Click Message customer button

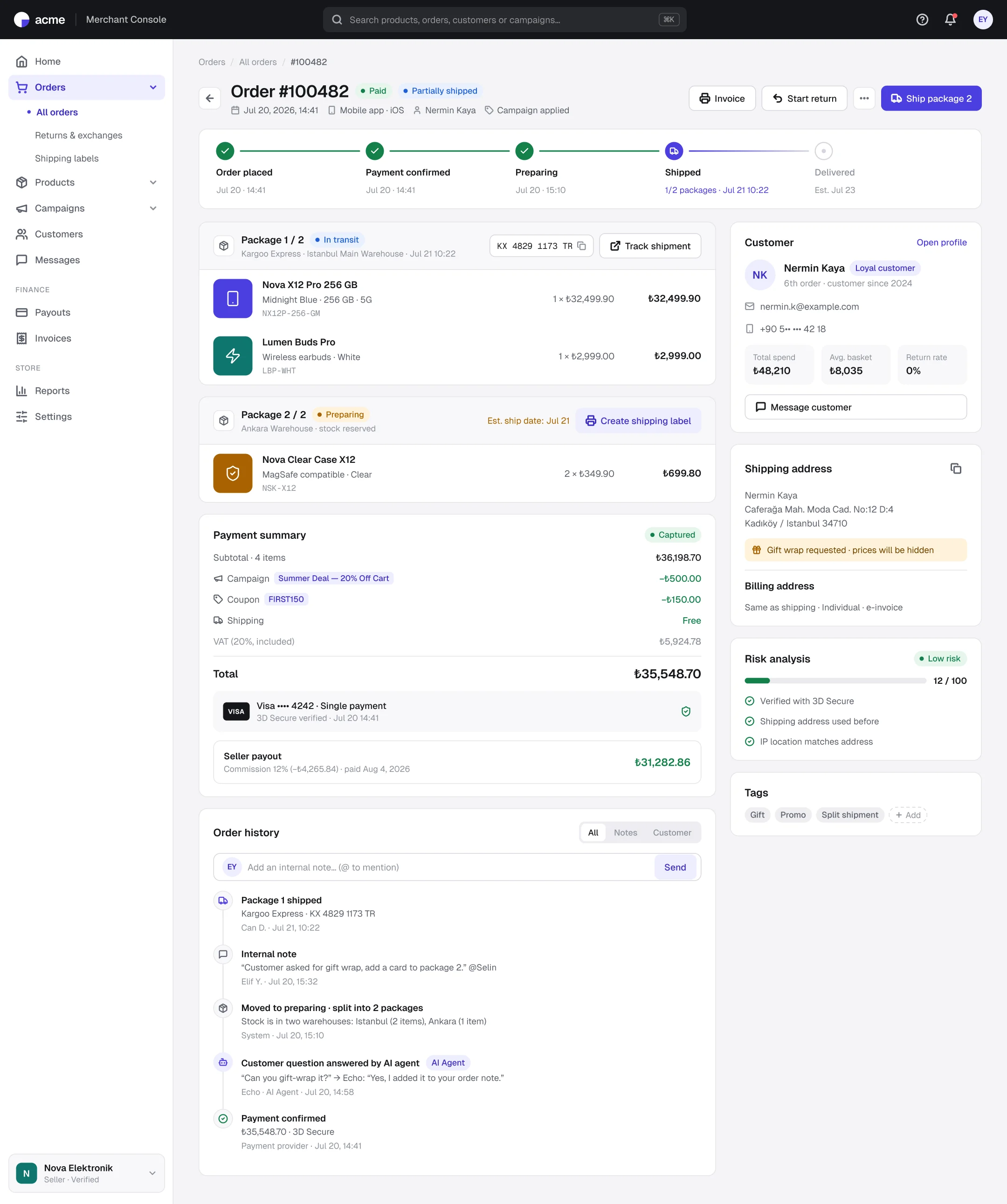tap(855, 407)
